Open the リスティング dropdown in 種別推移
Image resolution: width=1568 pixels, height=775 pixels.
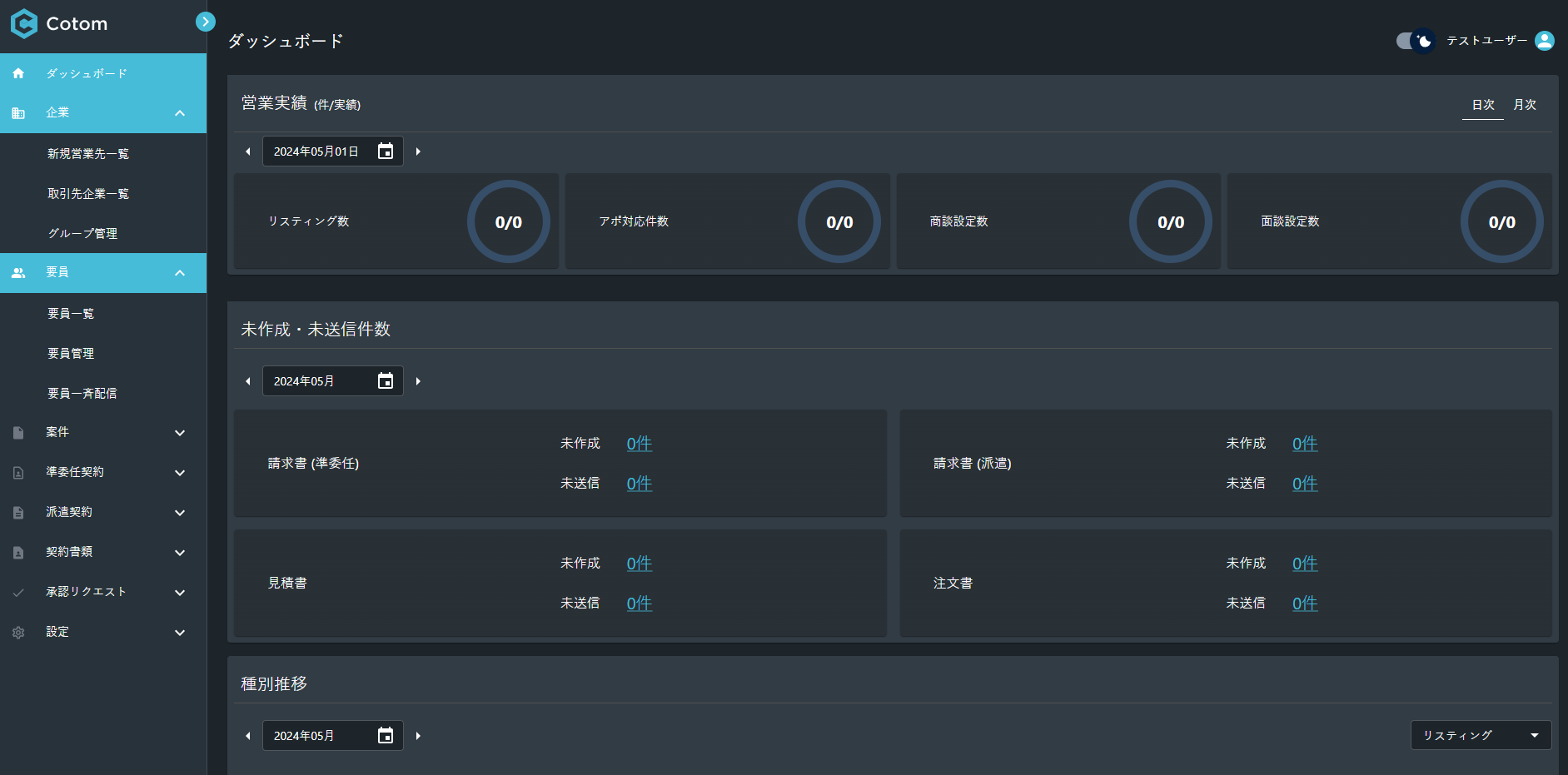pyautogui.click(x=1481, y=735)
